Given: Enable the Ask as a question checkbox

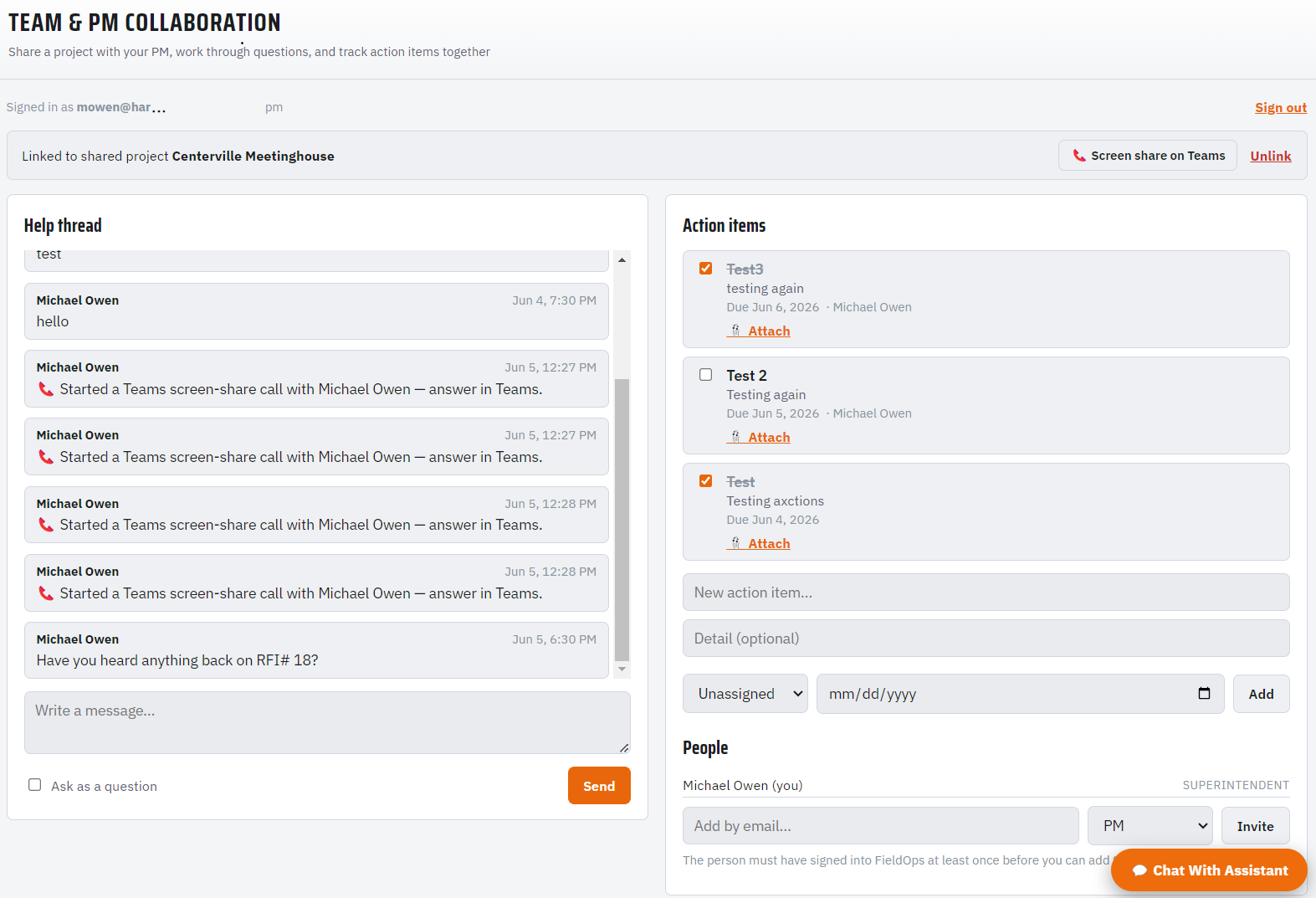Looking at the screenshot, I should [34, 785].
